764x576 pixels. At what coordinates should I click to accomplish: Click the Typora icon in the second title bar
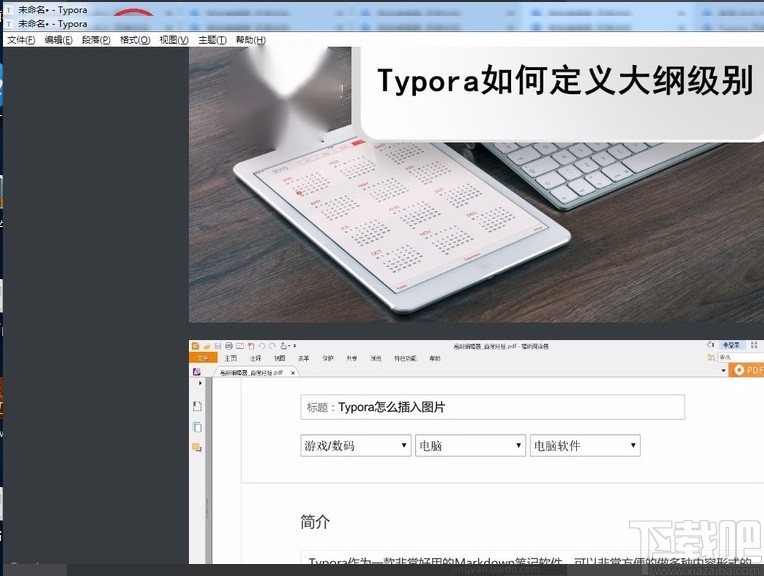tap(9, 23)
